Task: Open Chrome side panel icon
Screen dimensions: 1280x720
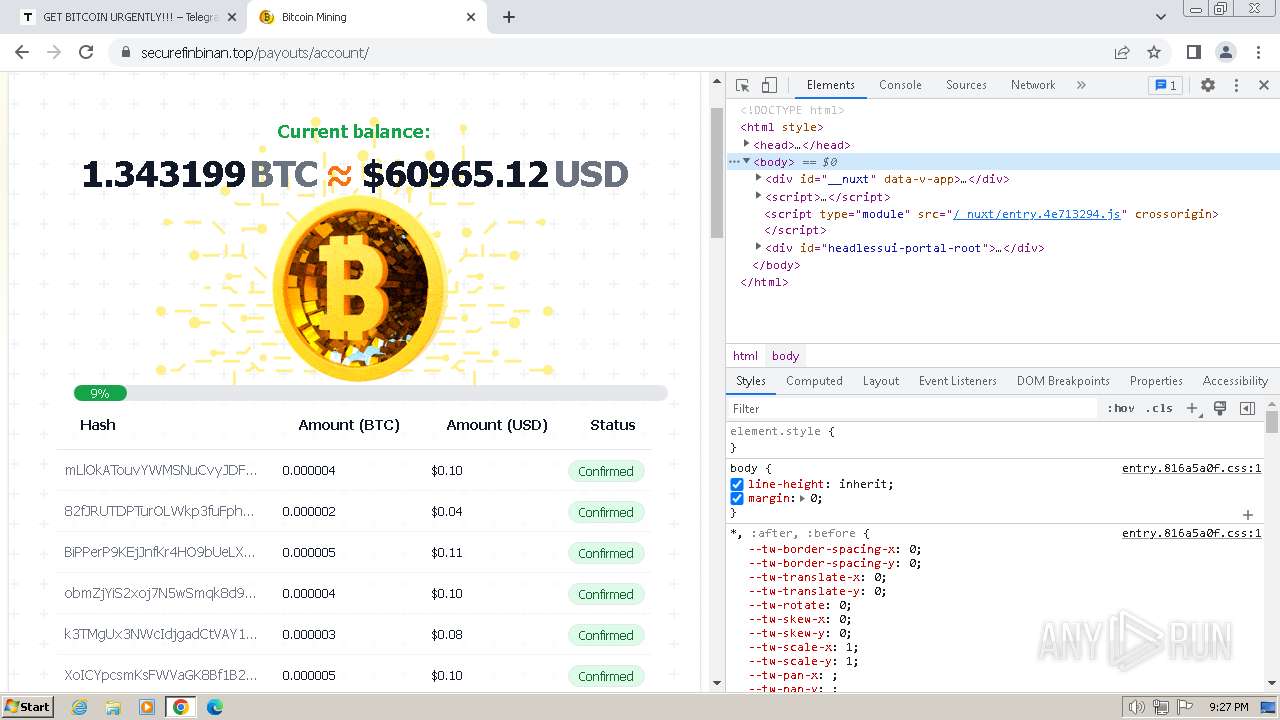Action: point(1193,52)
